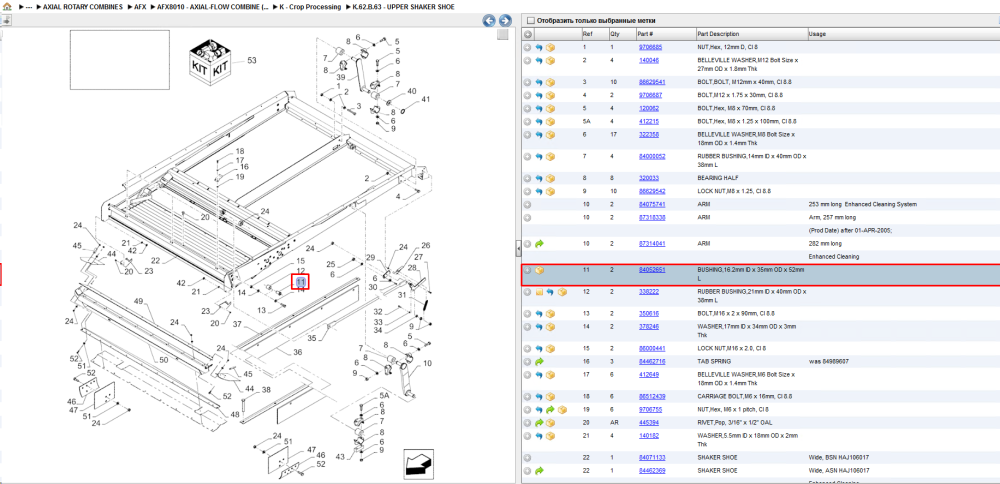Open the '---' breadcrumb item
The height and width of the screenshot is (484, 1000).
29,7
